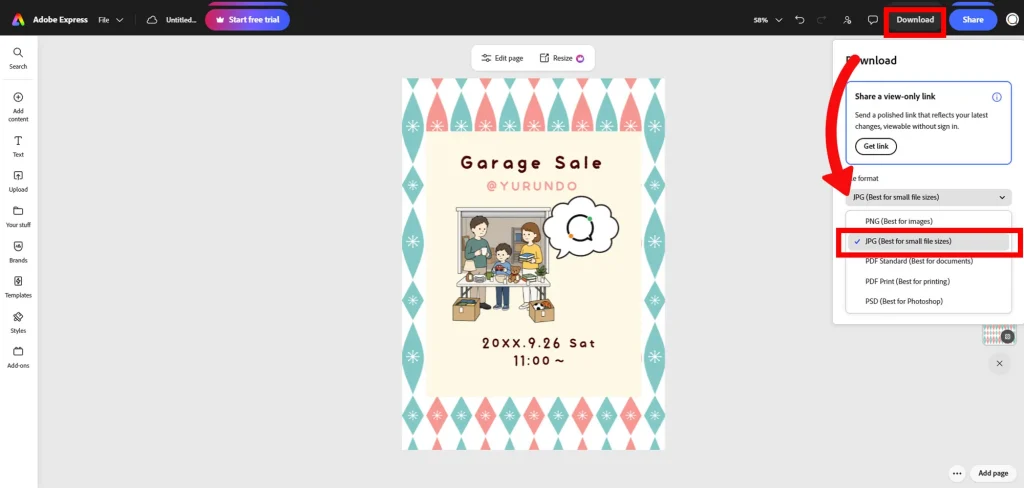Screen dimensions: 1024x488
Task: Select the 11:00 ~ time text
Action: tap(539, 360)
